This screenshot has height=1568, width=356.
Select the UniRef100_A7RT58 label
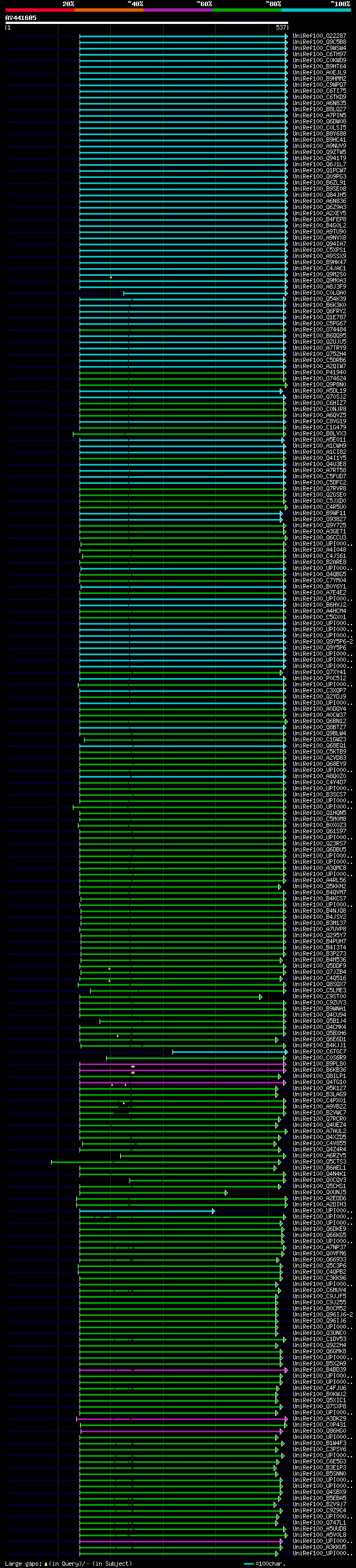319,470
